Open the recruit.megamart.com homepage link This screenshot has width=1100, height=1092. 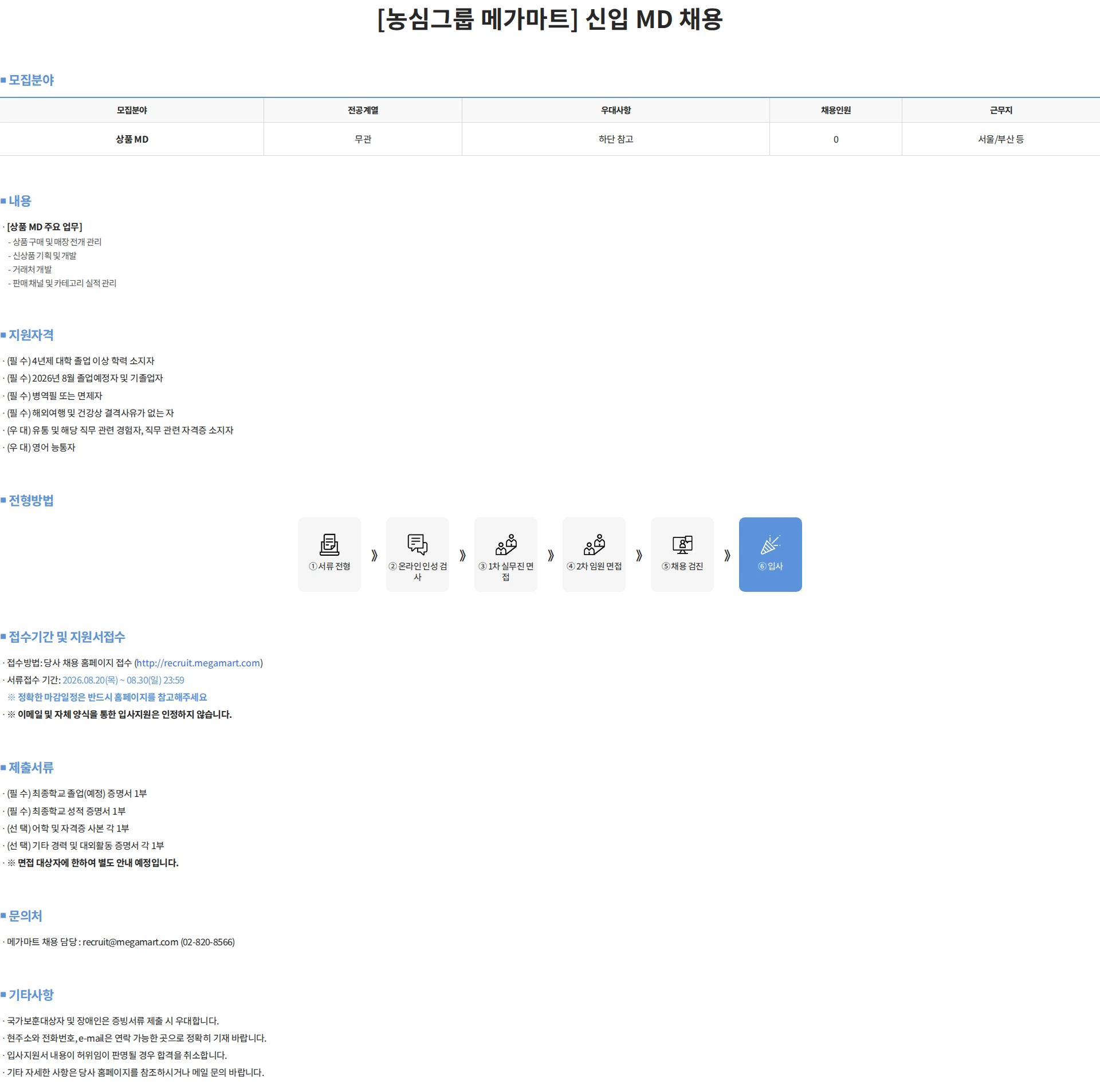[x=199, y=663]
